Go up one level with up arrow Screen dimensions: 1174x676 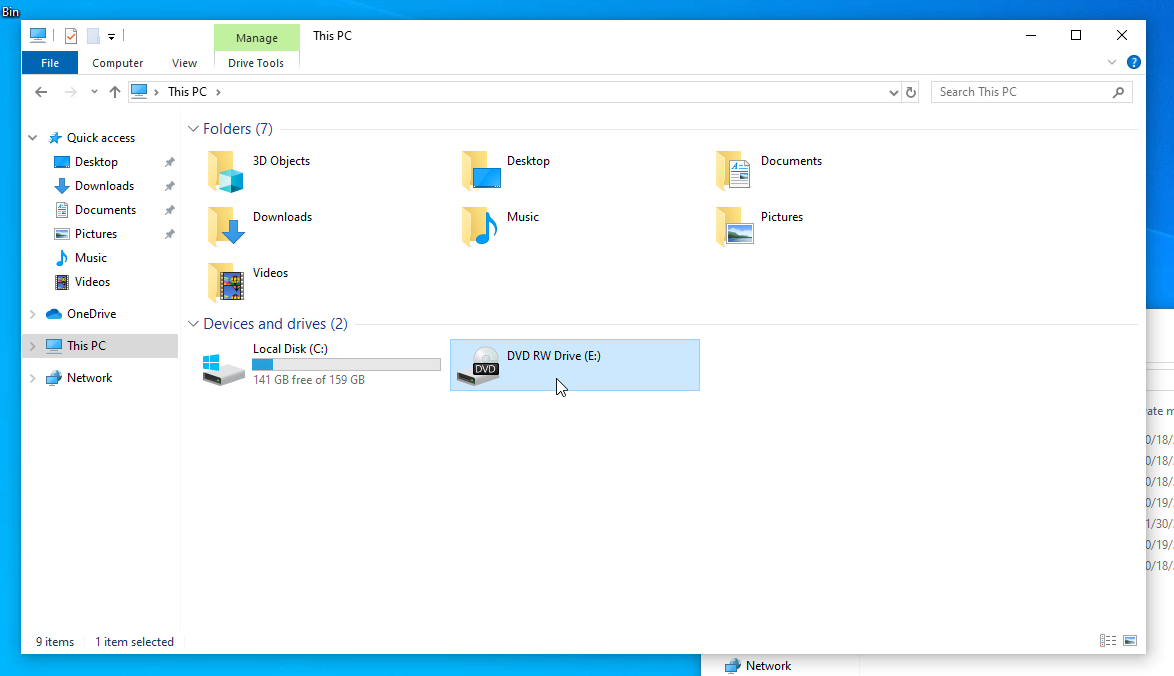[x=115, y=92]
